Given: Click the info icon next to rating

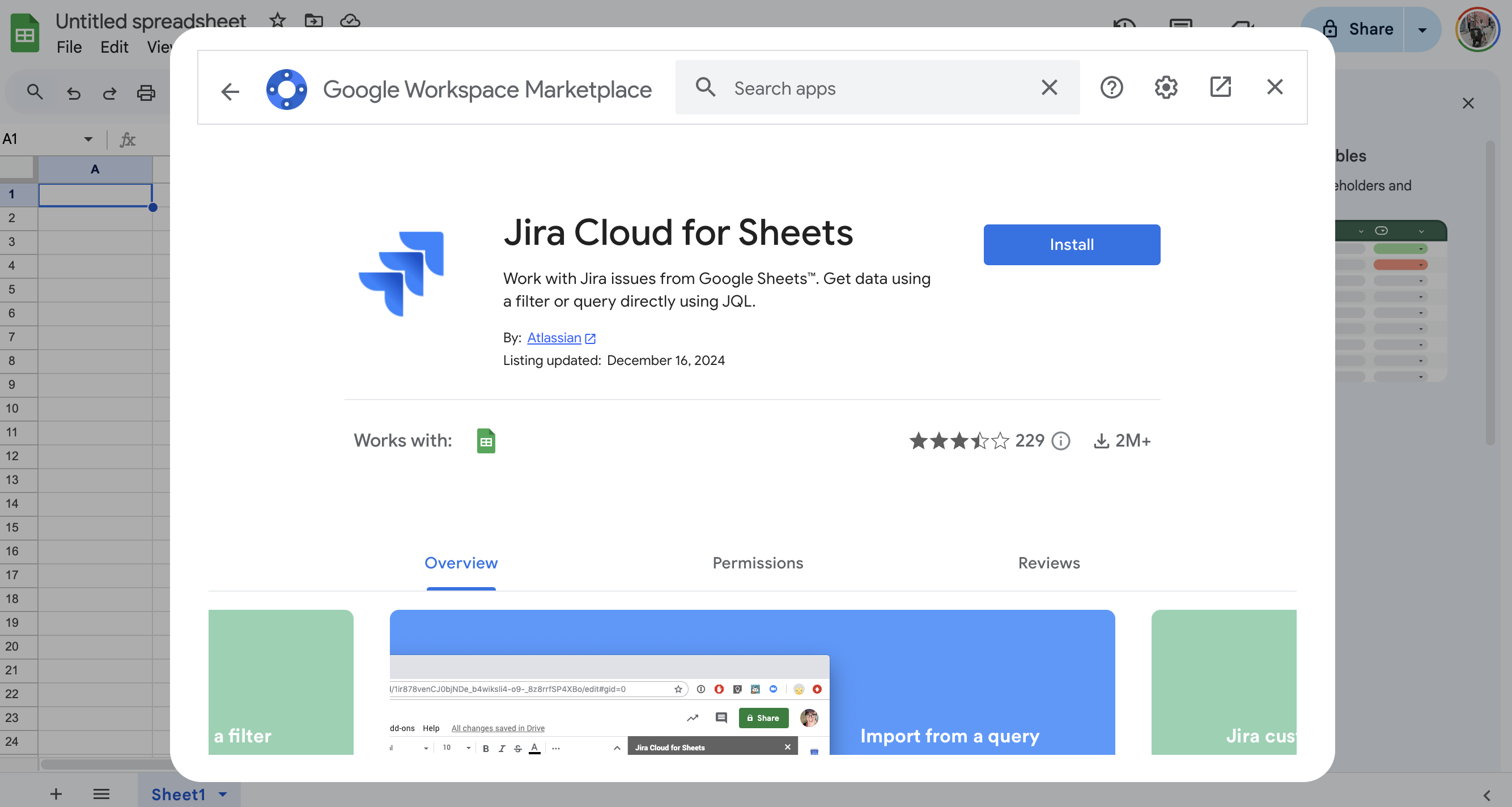Looking at the screenshot, I should [1061, 440].
